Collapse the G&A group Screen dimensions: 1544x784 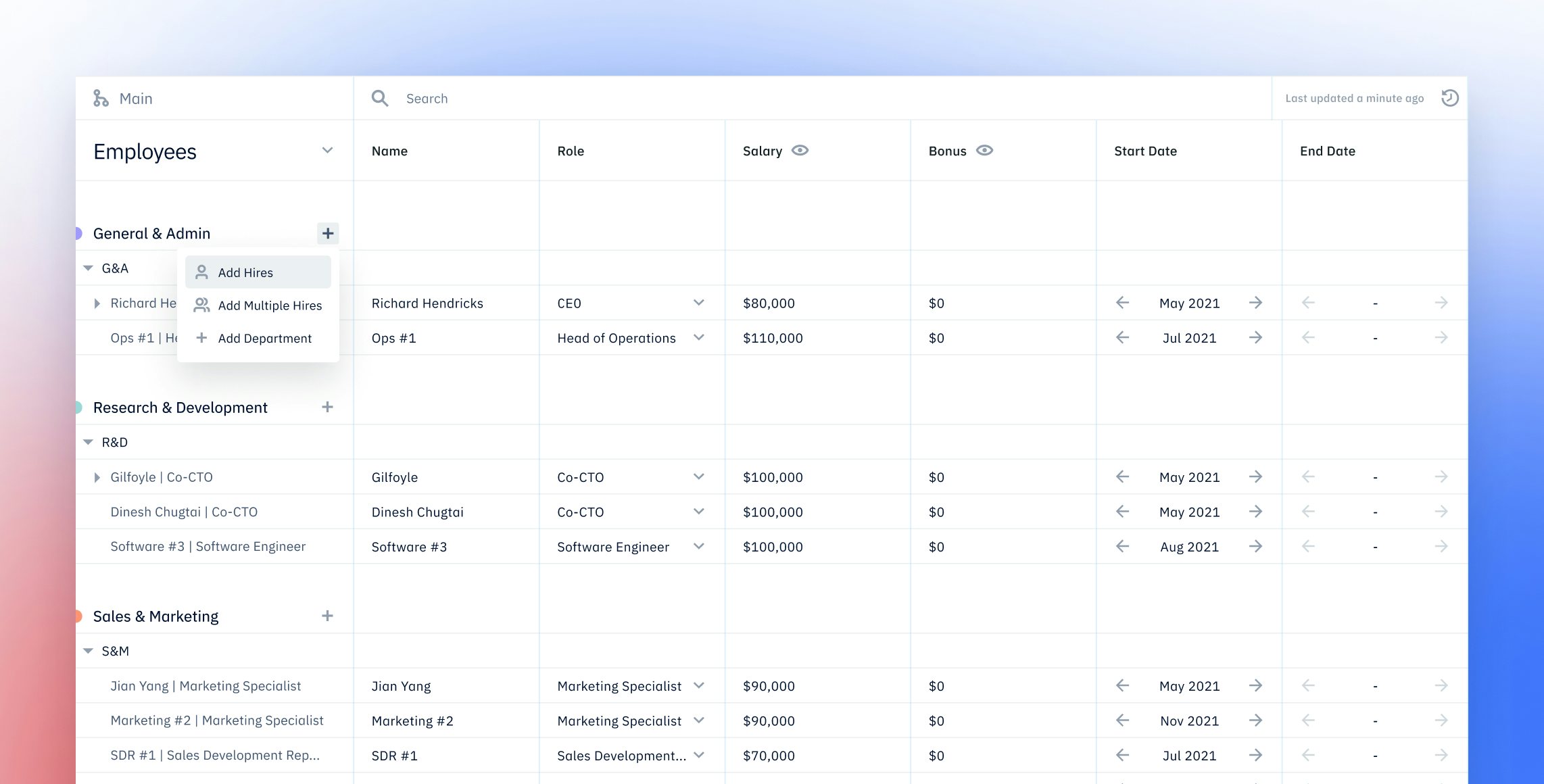(x=87, y=268)
